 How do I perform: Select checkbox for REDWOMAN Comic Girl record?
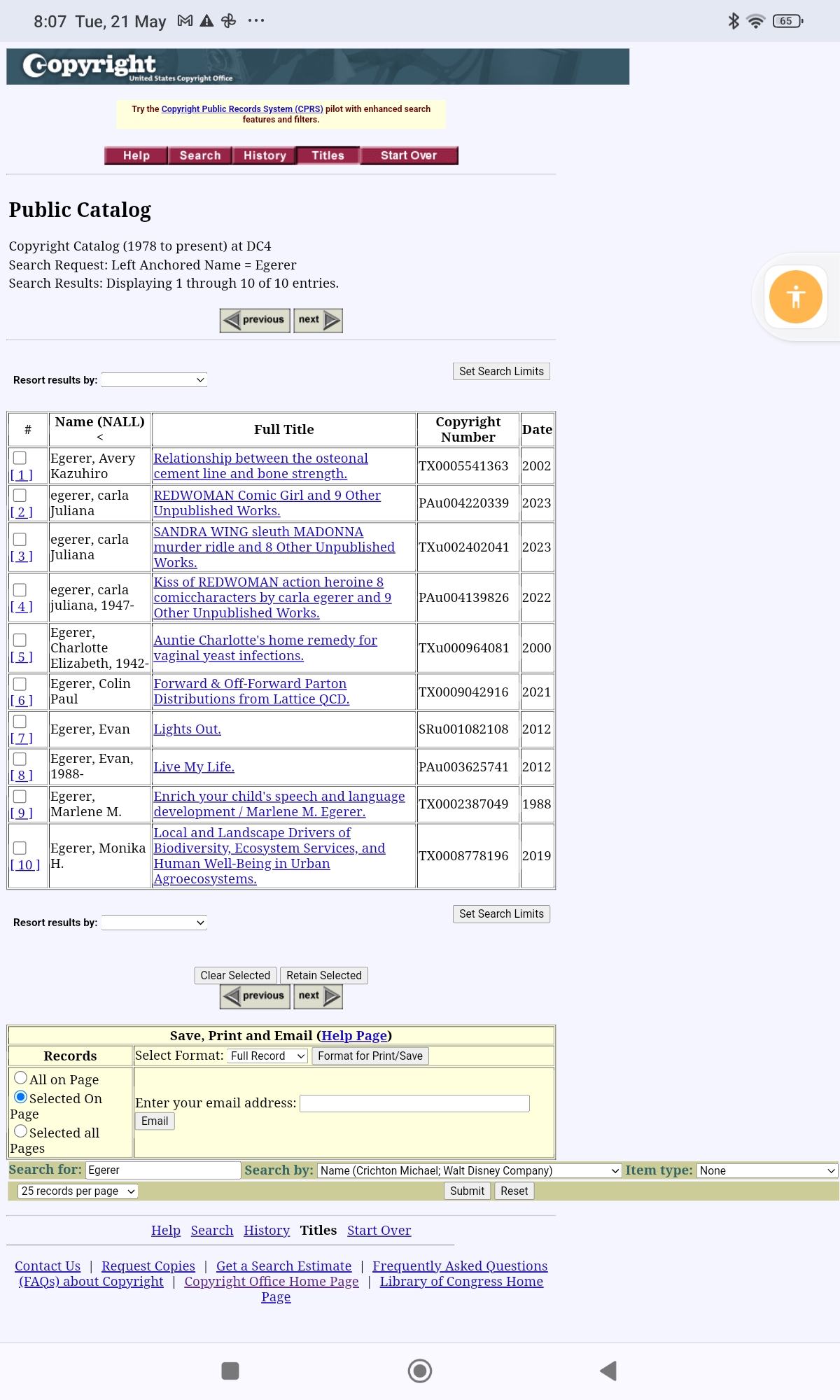(x=20, y=495)
